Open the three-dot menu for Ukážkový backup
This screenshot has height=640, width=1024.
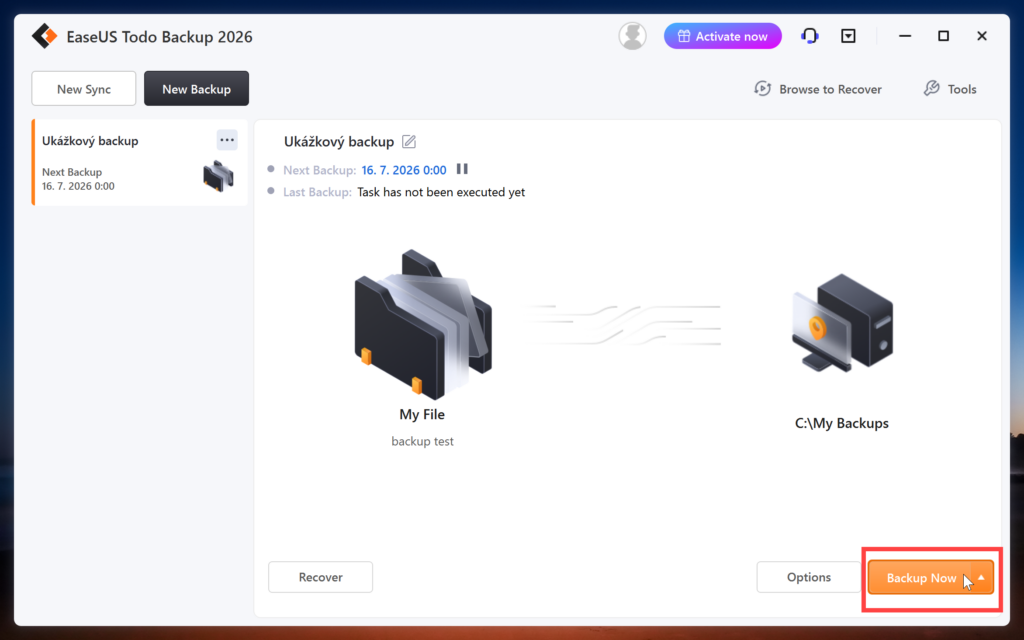227,140
